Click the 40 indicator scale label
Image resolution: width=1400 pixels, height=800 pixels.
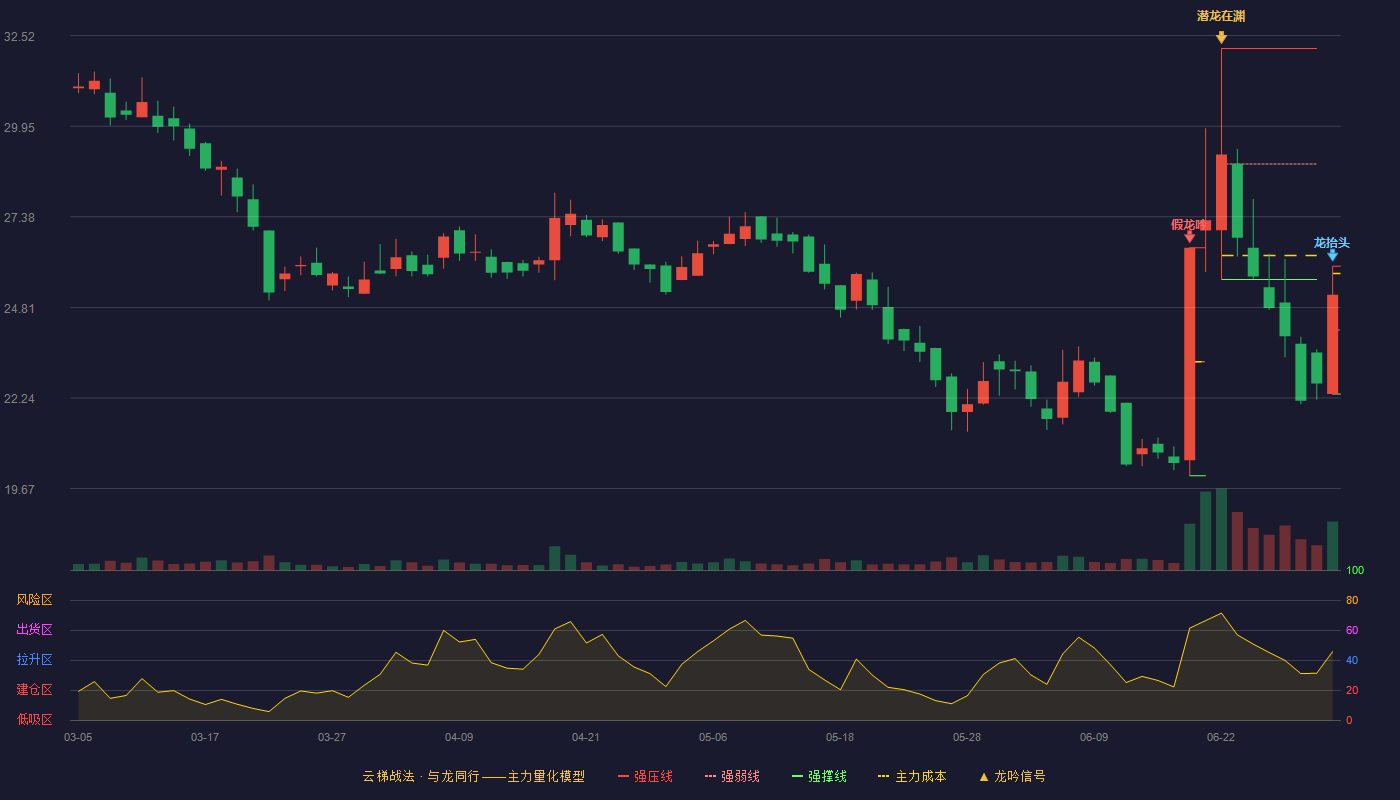1352,660
